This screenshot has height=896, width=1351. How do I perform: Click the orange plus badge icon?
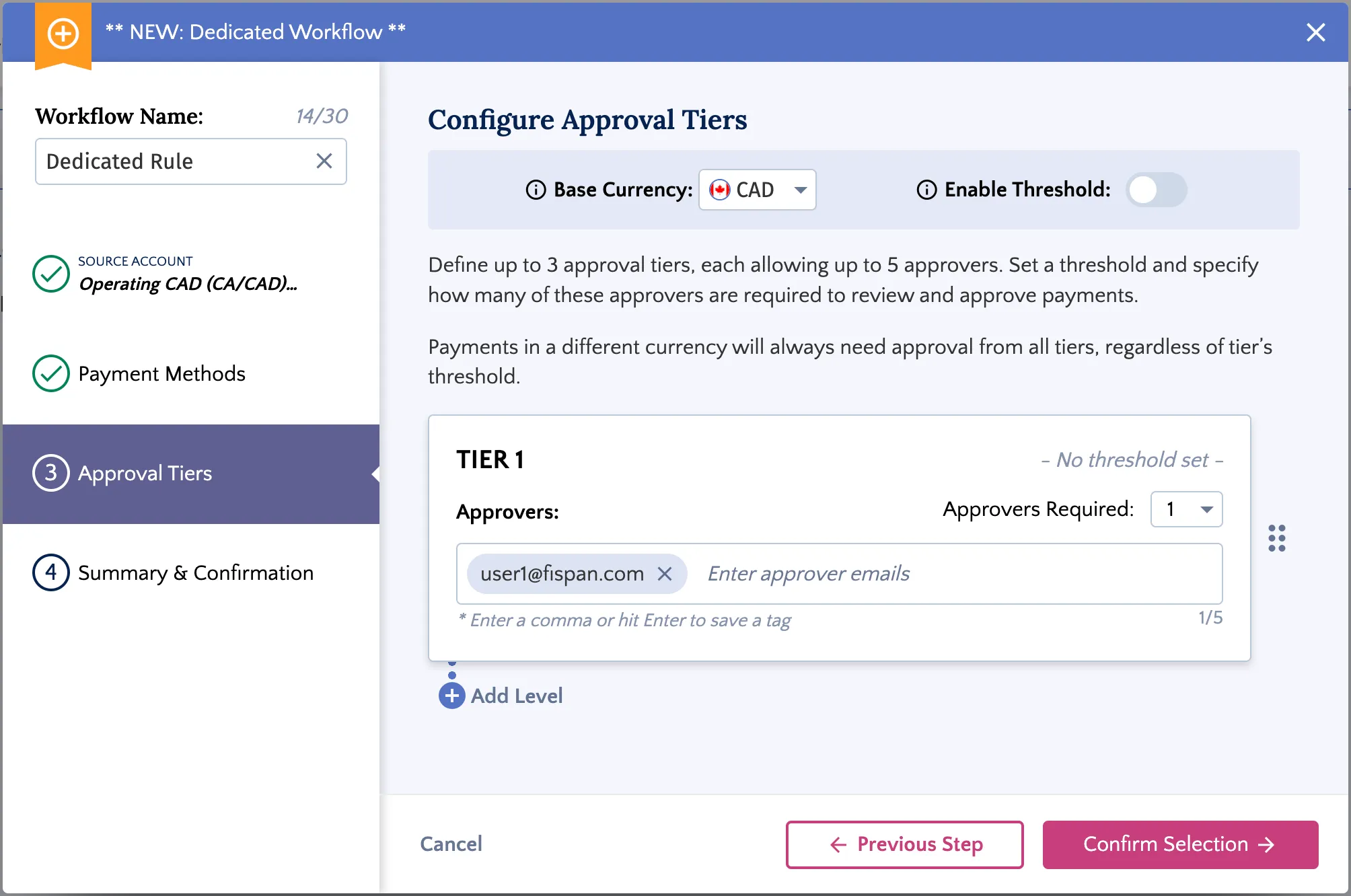63,33
